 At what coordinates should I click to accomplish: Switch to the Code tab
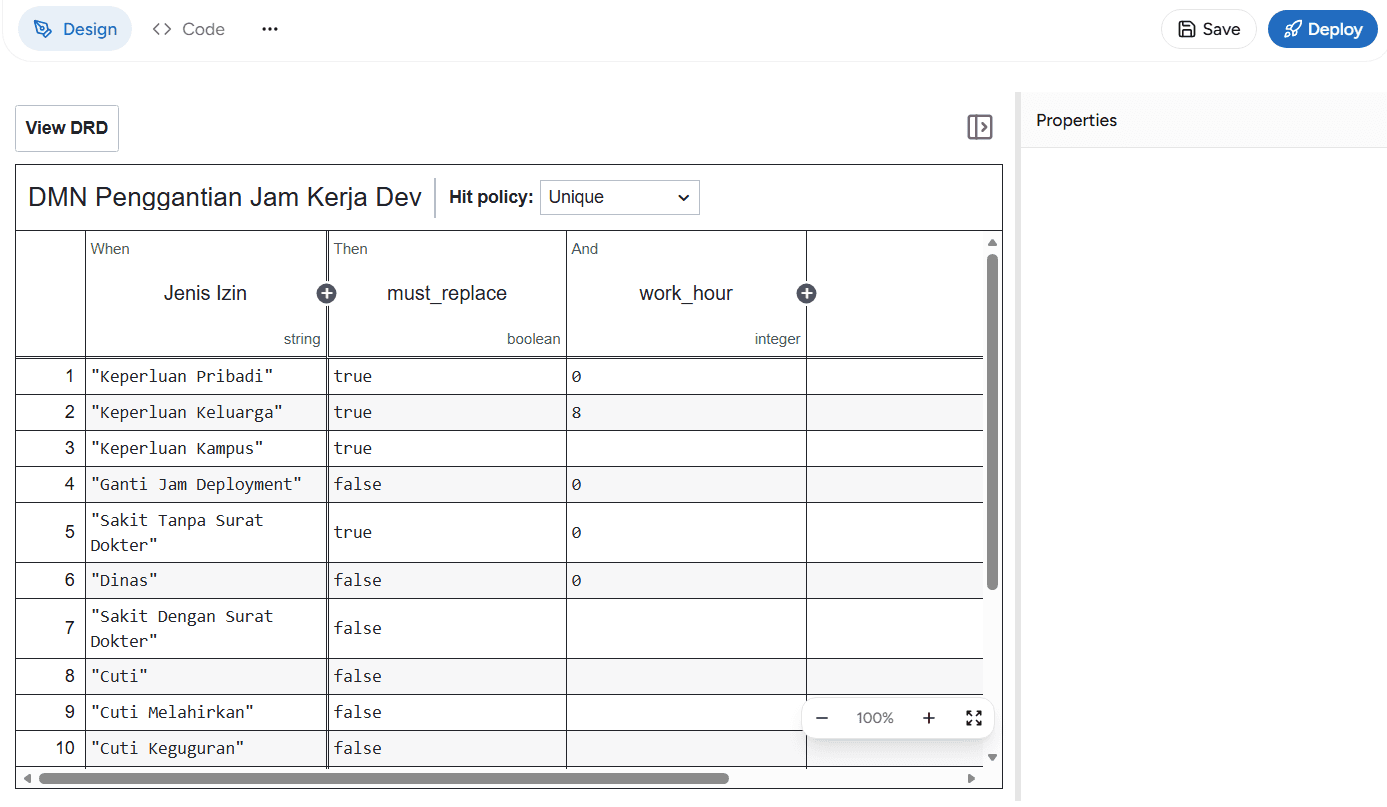click(x=189, y=29)
